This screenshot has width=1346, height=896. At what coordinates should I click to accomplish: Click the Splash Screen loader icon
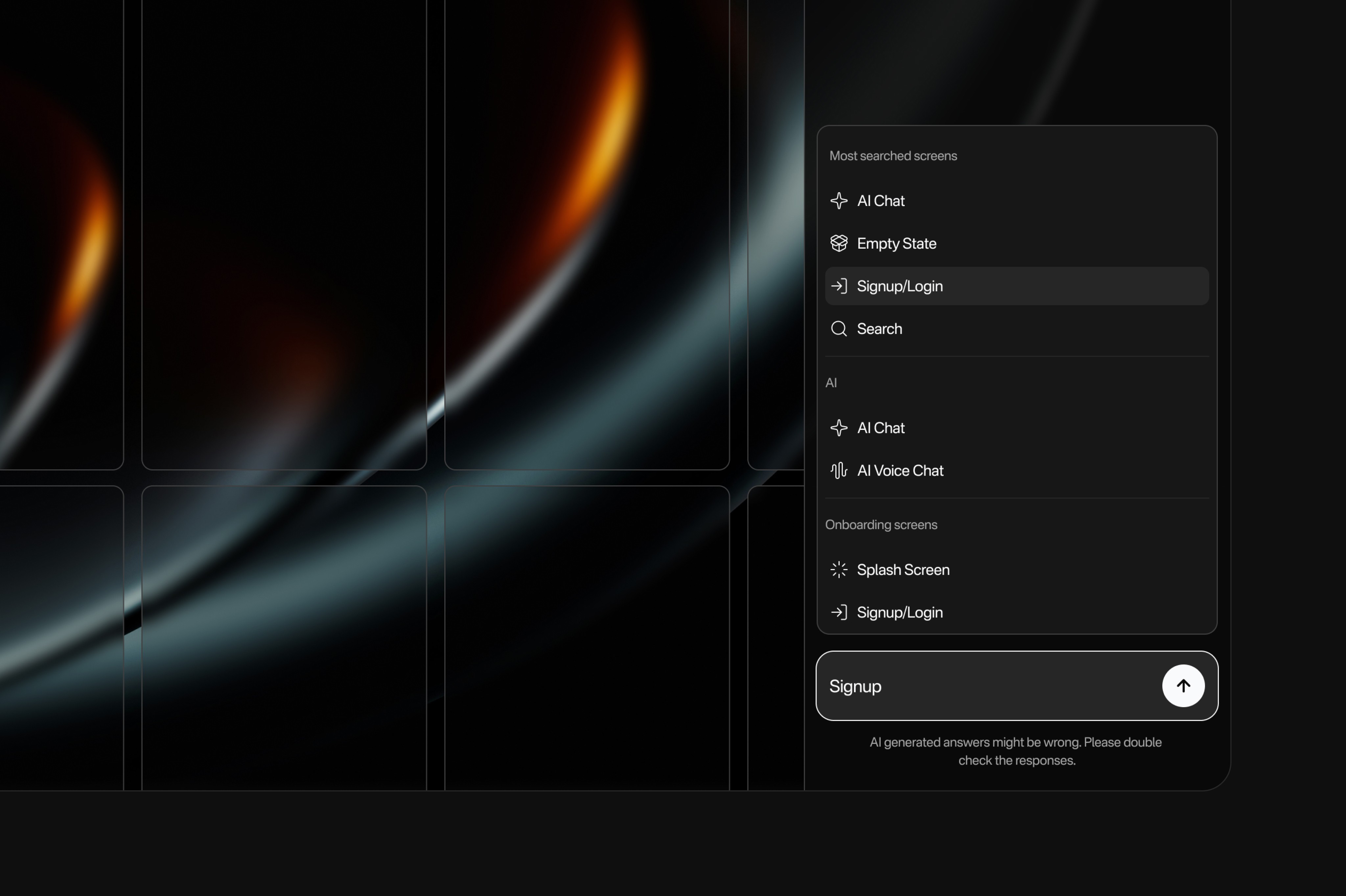(x=839, y=570)
